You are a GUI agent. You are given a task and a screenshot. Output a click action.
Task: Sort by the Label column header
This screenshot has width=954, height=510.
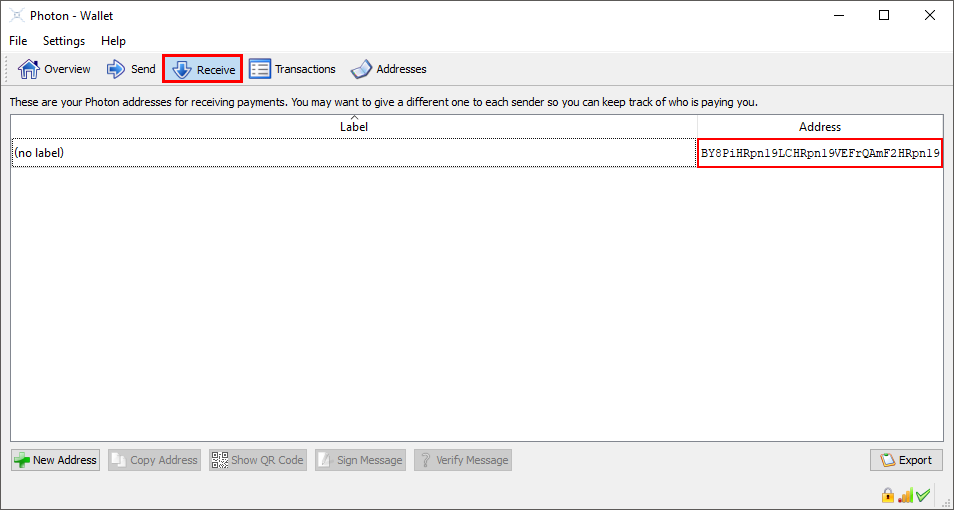[354, 127]
